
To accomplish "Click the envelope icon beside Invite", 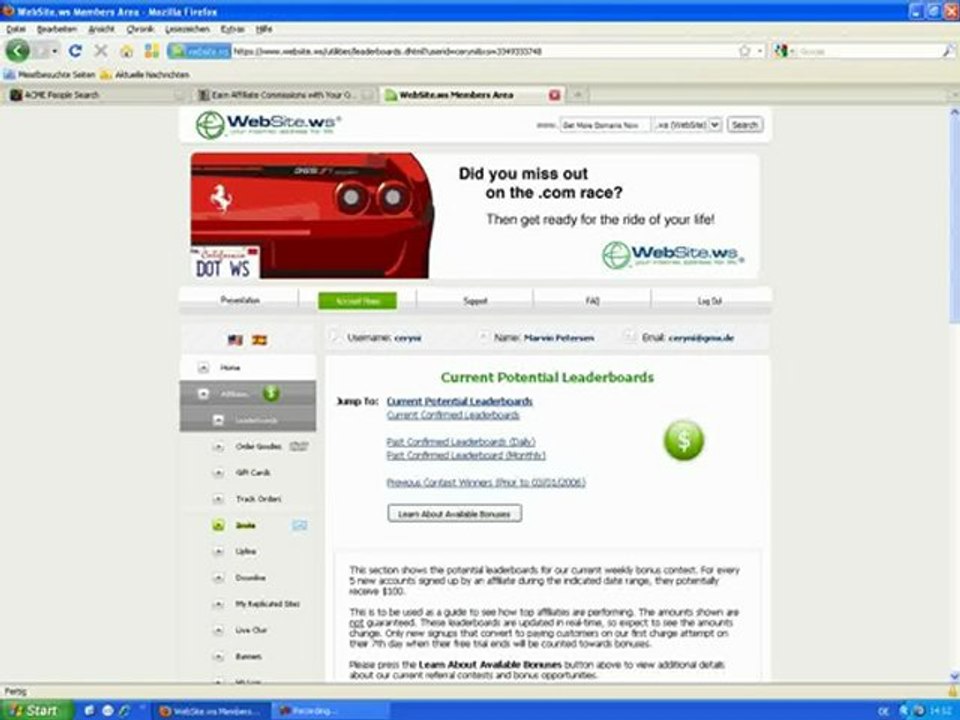I will [299, 525].
